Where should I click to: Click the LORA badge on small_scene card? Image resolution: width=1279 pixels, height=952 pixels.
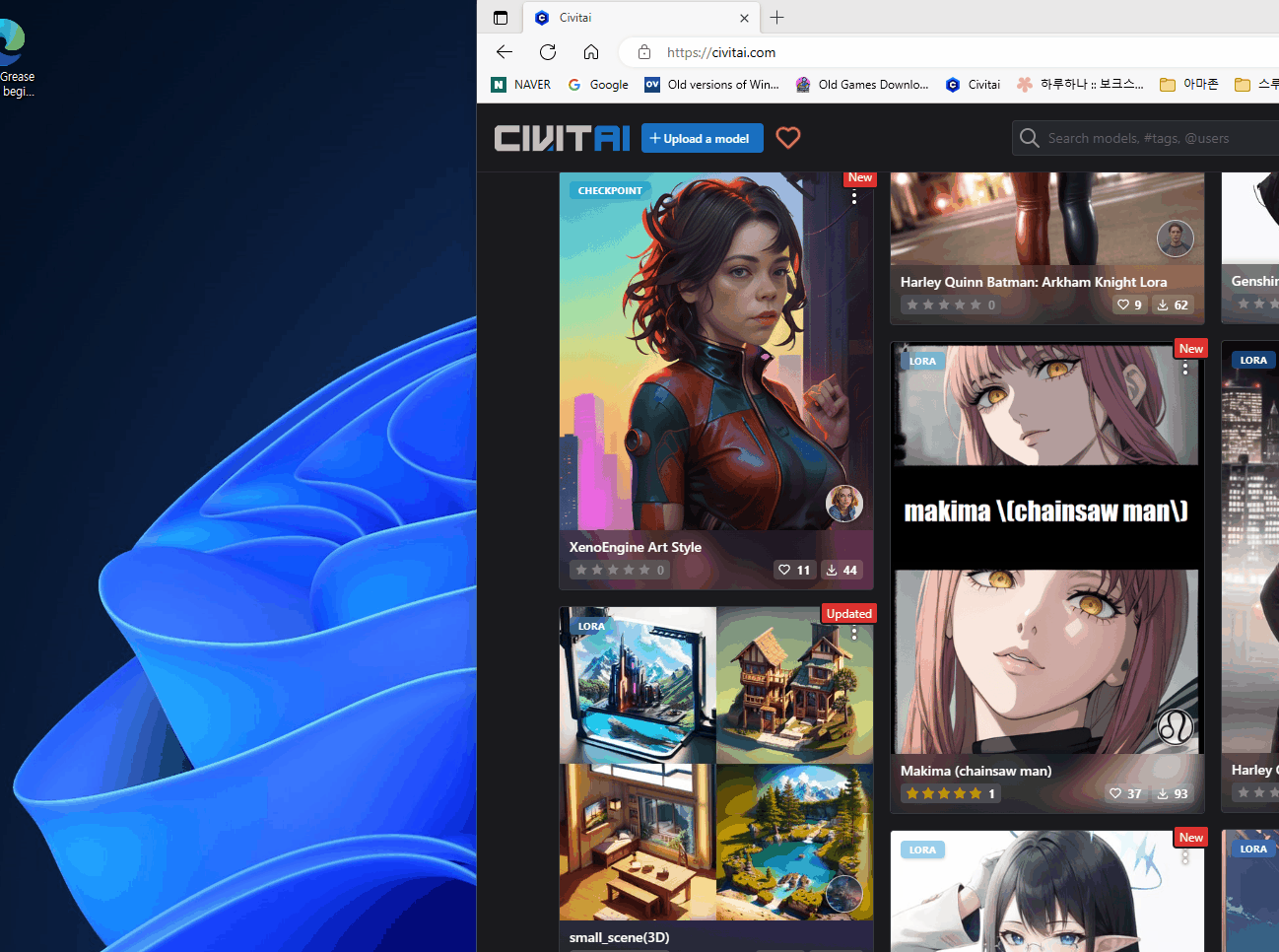(591, 626)
